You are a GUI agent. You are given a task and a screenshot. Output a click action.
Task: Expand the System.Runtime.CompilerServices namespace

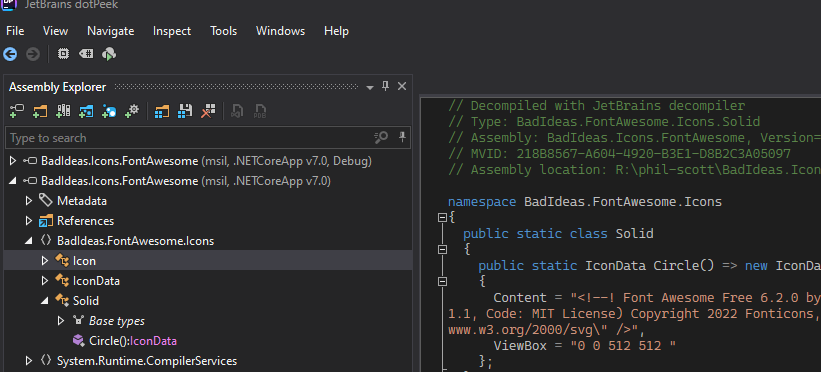29,361
